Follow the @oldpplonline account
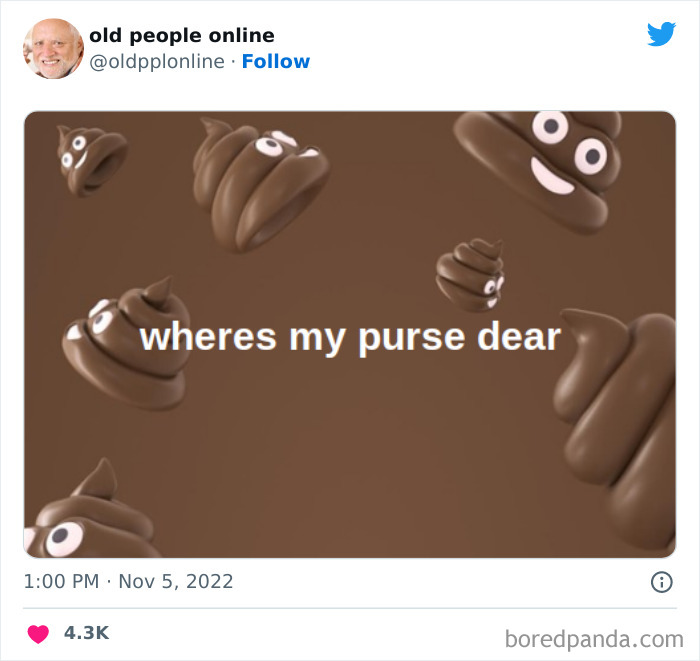This screenshot has height=661, width=700. pos(275,62)
